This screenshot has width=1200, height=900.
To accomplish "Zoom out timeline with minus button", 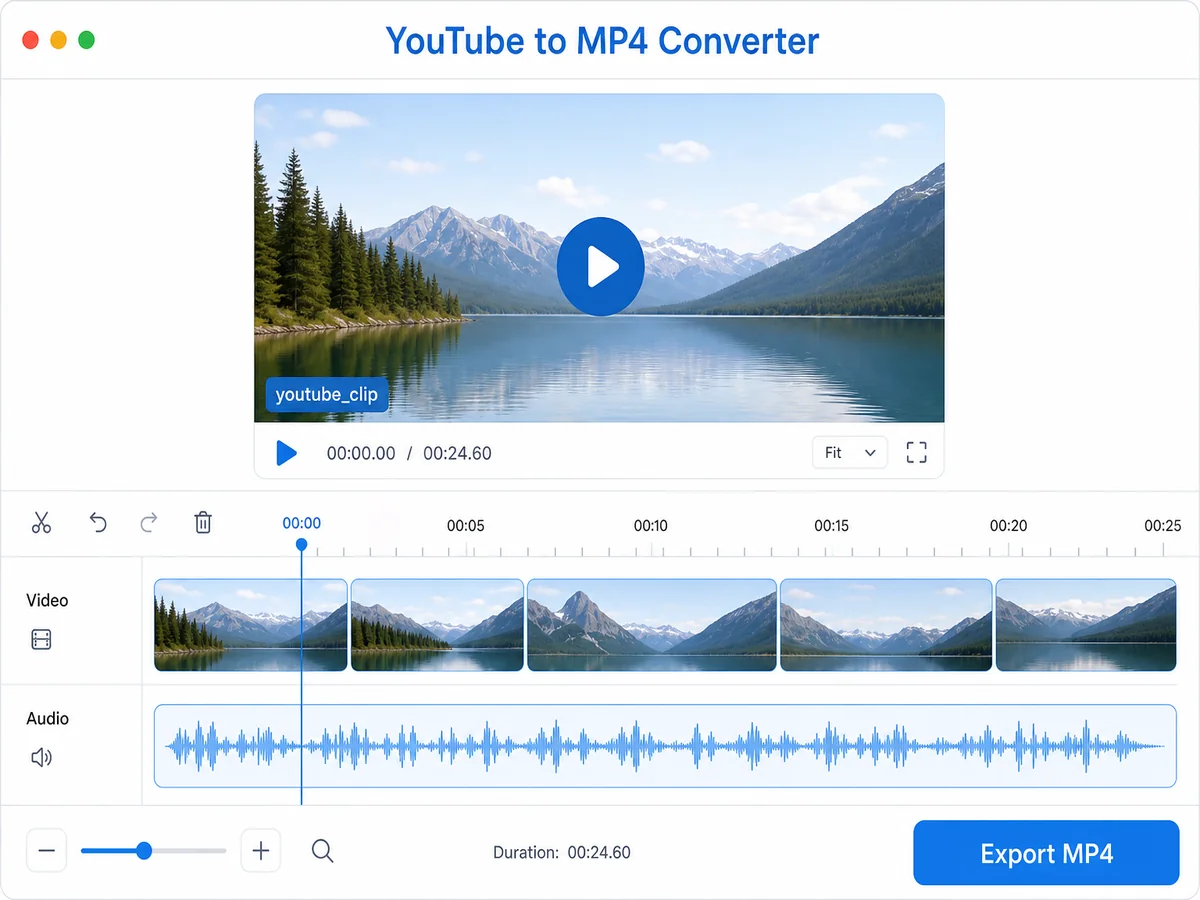I will click(46, 851).
